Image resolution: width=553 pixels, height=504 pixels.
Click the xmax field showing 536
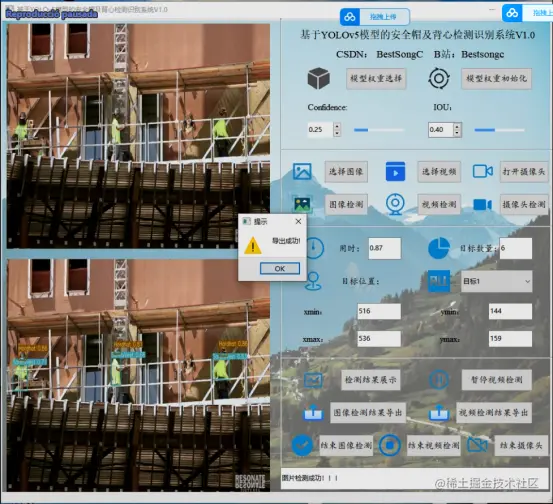click(379, 339)
